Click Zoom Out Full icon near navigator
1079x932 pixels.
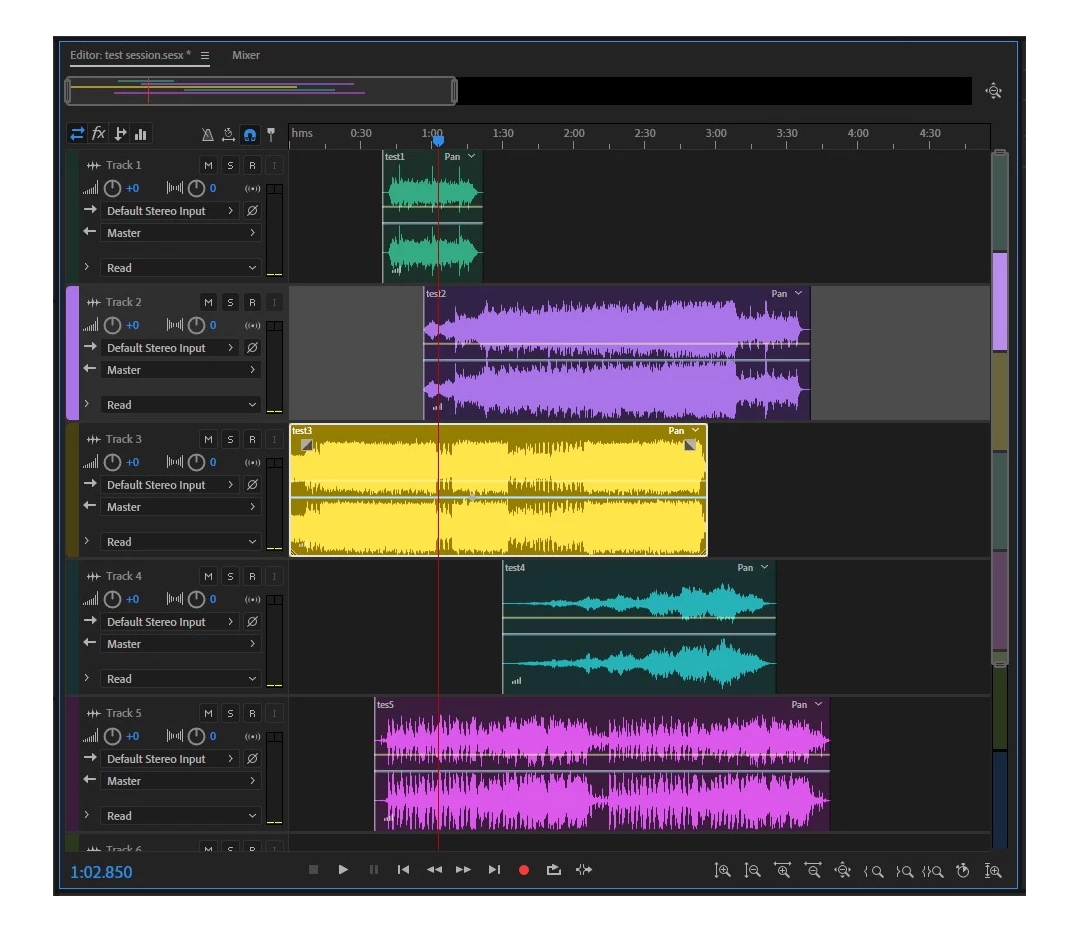coord(993,91)
